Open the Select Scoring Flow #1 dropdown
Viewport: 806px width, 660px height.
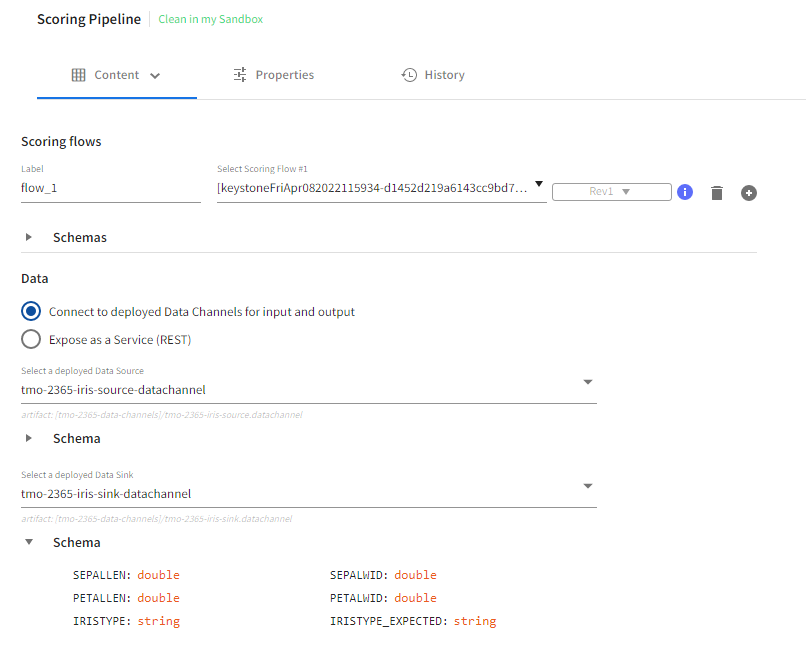tap(538, 185)
